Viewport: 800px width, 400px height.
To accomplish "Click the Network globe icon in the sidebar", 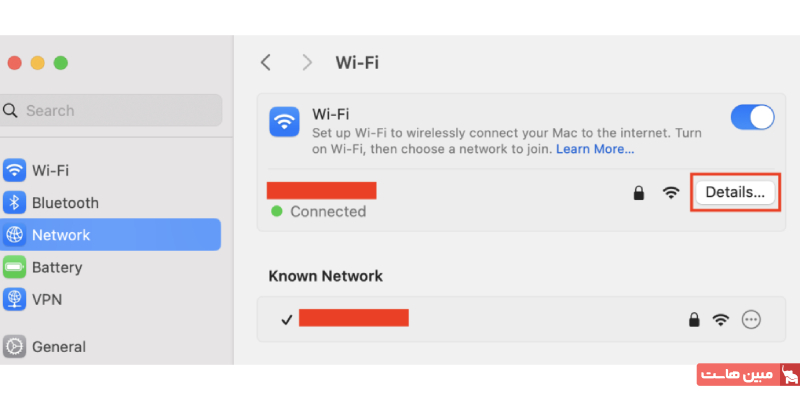I will coord(15,235).
